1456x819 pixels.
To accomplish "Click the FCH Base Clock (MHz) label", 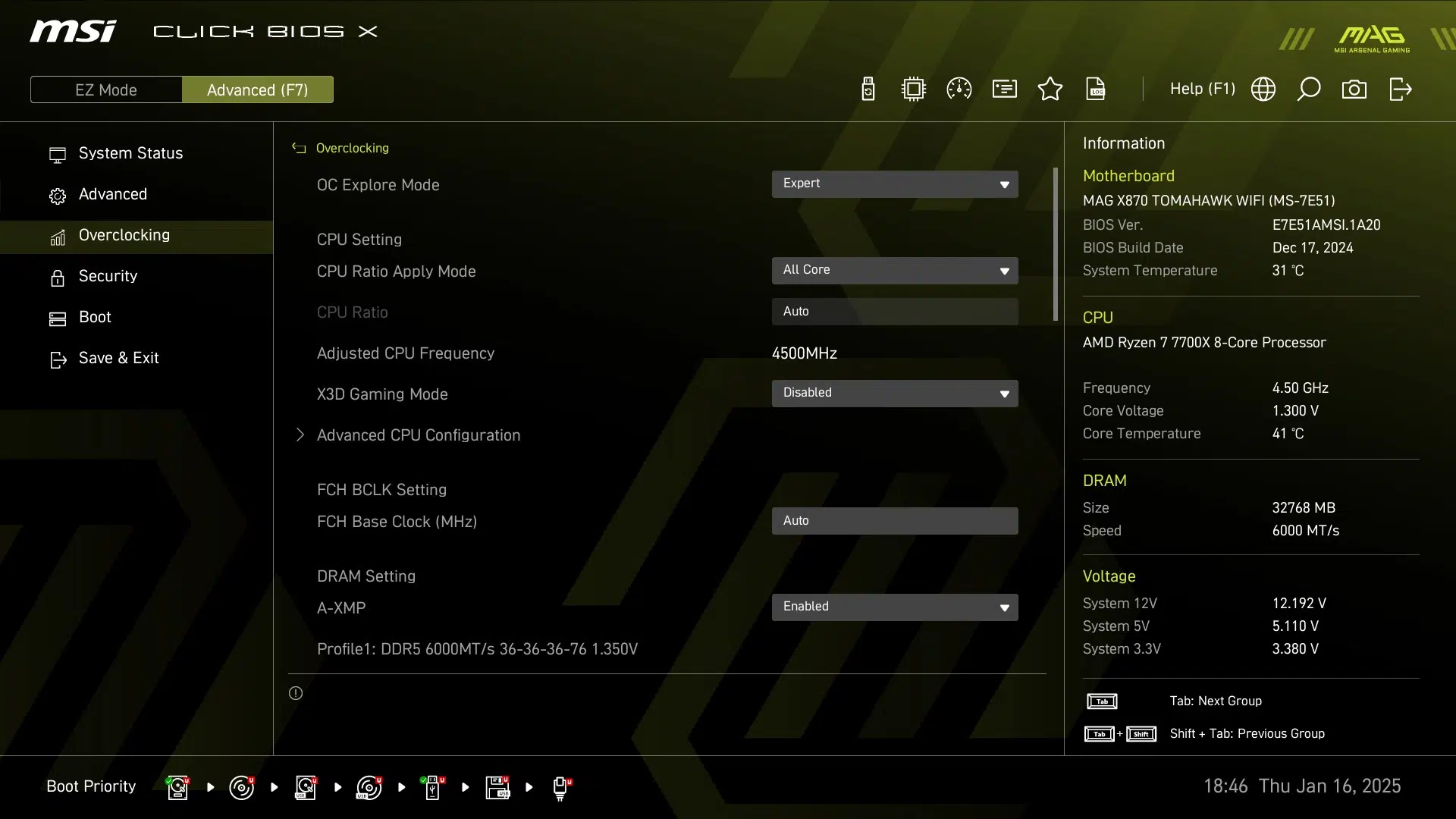I will [397, 522].
